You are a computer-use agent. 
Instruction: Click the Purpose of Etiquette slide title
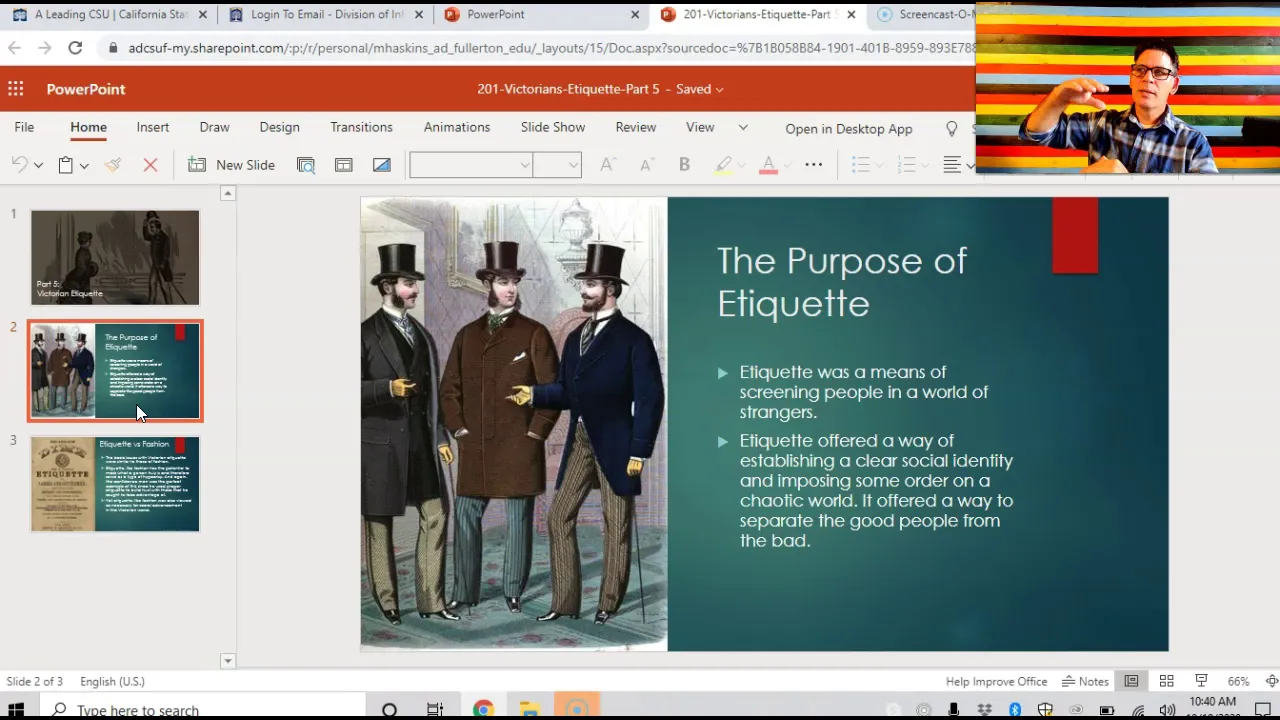click(842, 282)
